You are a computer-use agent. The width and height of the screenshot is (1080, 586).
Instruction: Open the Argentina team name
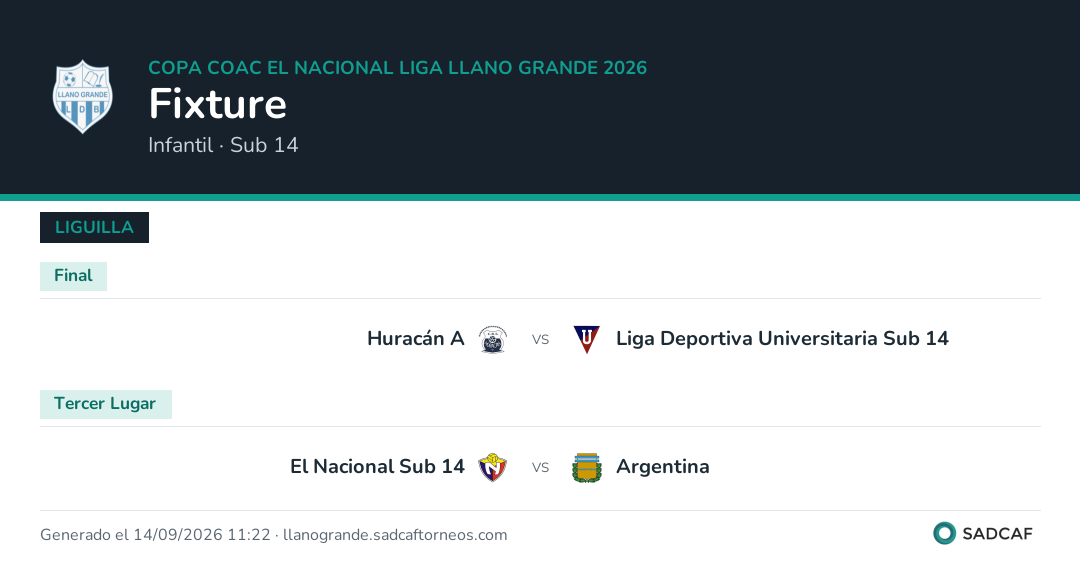663,467
